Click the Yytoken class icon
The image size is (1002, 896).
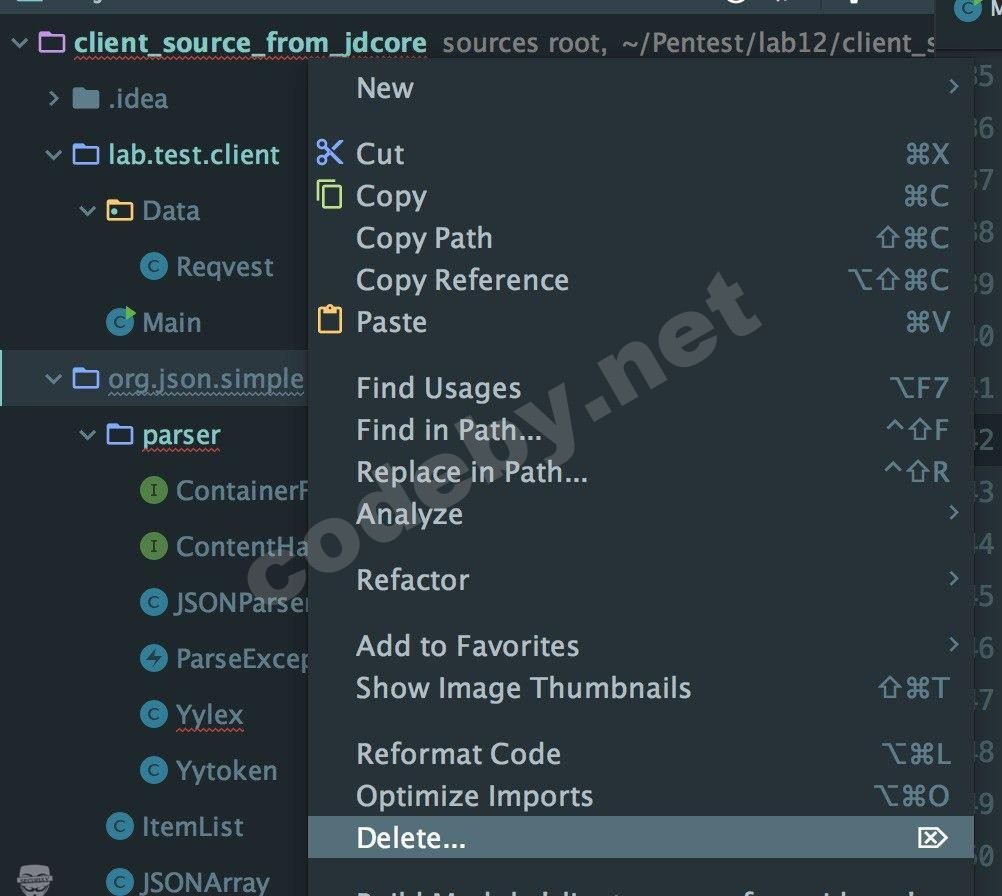(x=153, y=770)
